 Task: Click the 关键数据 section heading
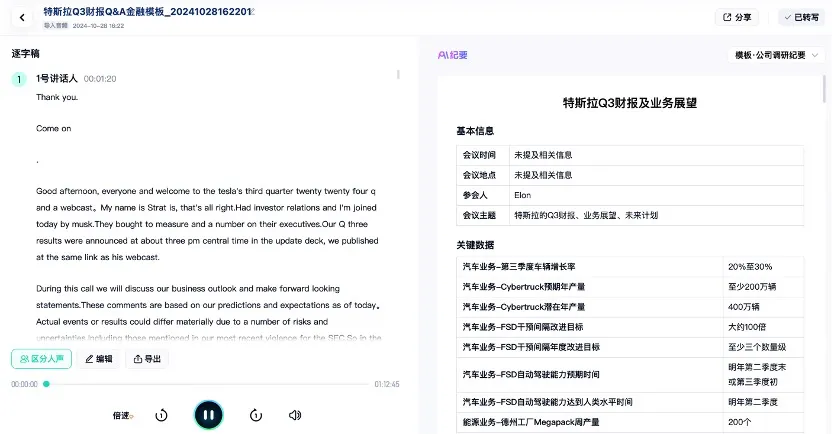pyautogui.click(x=475, y=245)
